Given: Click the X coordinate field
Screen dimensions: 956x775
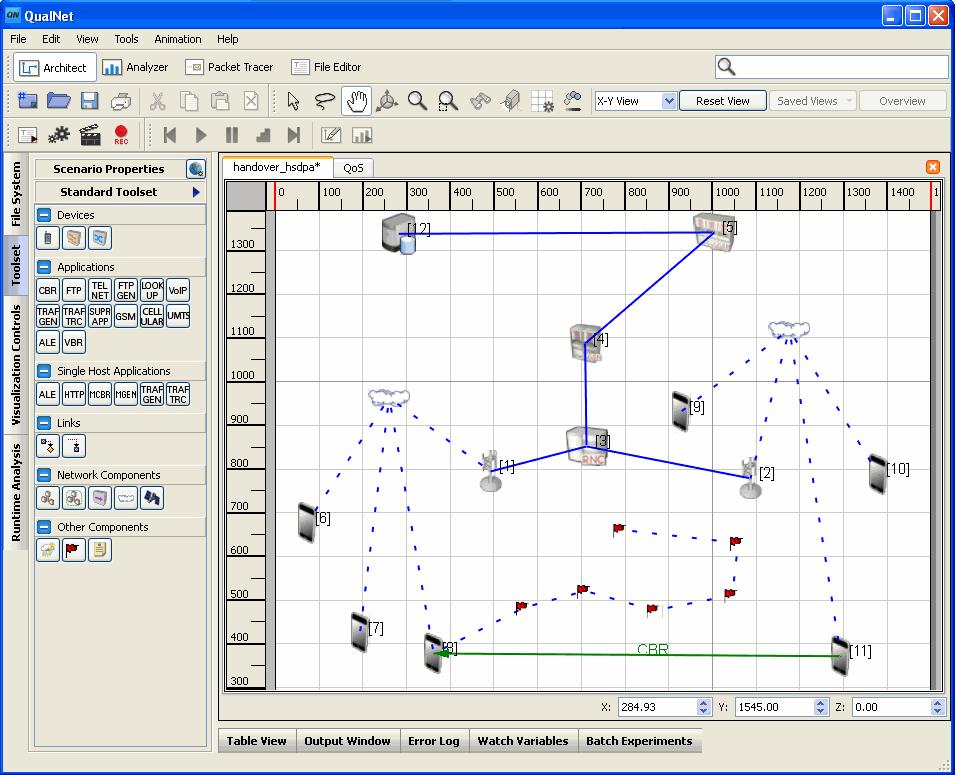Looking at the screenshot, I should [657, 707].
